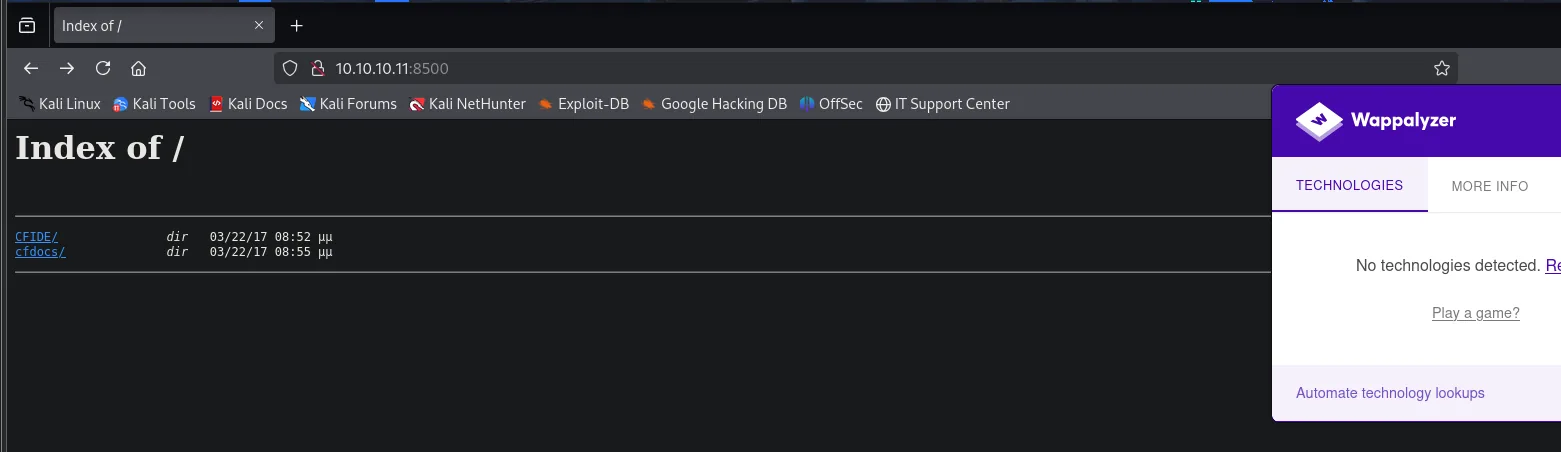Open the Kali Docs bookmark
This screenshot has height=452, width=1561.
pos(248,104)
